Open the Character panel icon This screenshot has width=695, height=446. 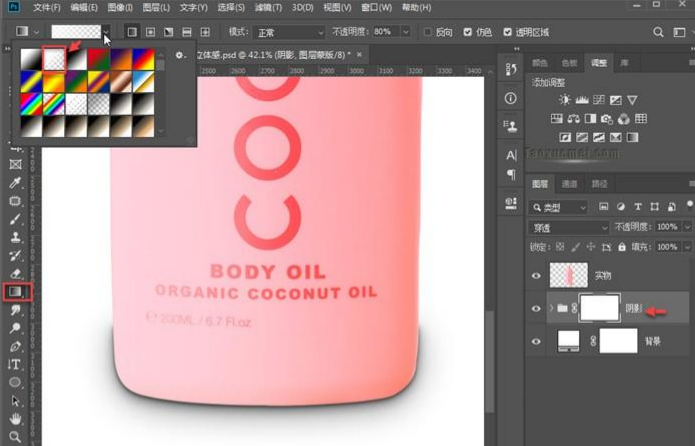(x=511, y=155)
